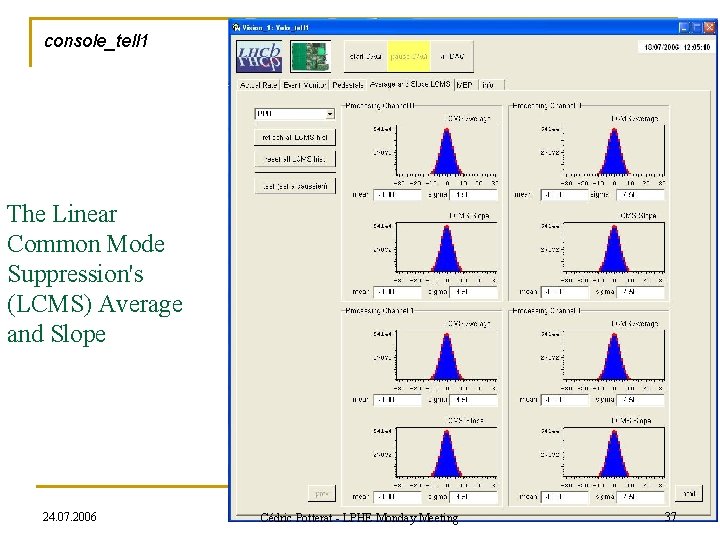This screenshot has height=540, width=720.
Task: Click the slide date 24.07.2006
Action: pos(69,517)
